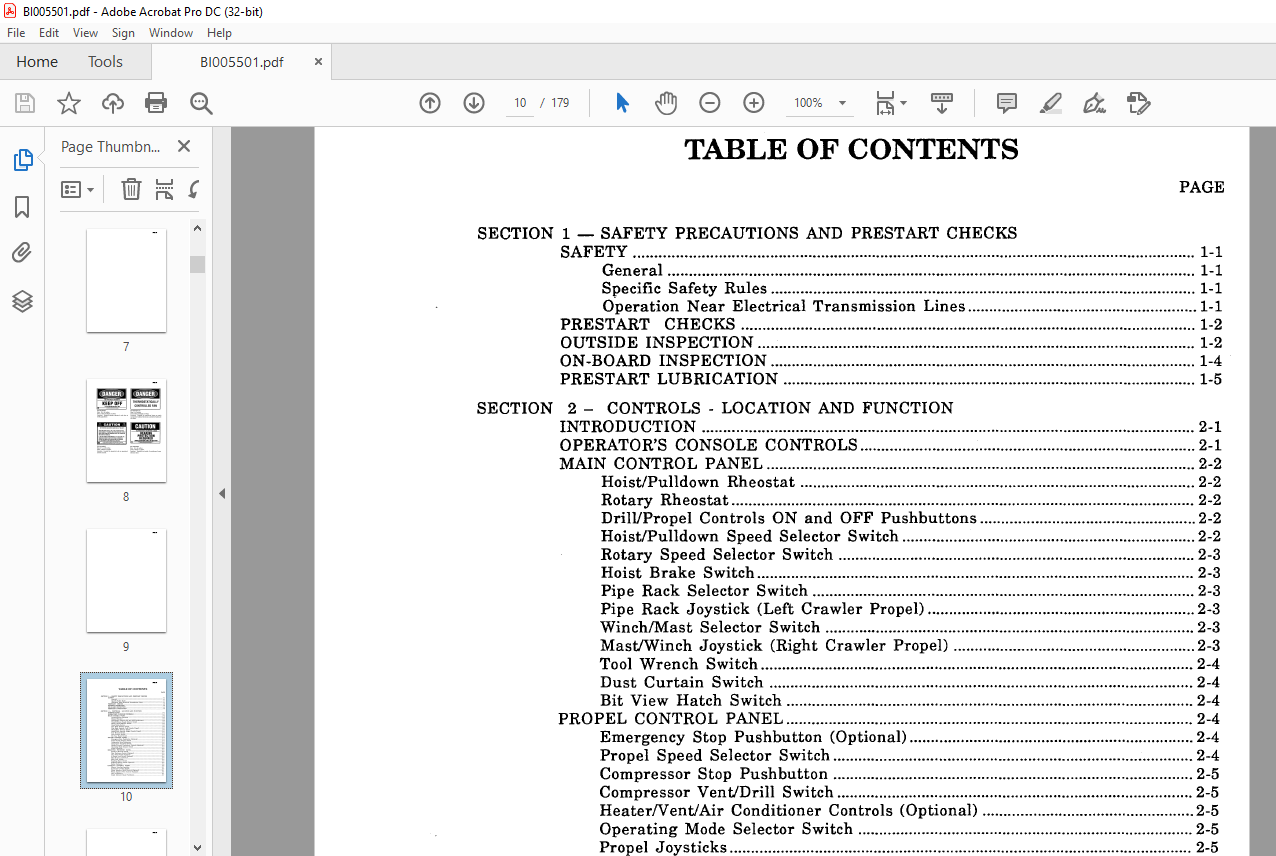Open the Find text magnifier tool
1276x856 pixels.
tap(201, 103)
